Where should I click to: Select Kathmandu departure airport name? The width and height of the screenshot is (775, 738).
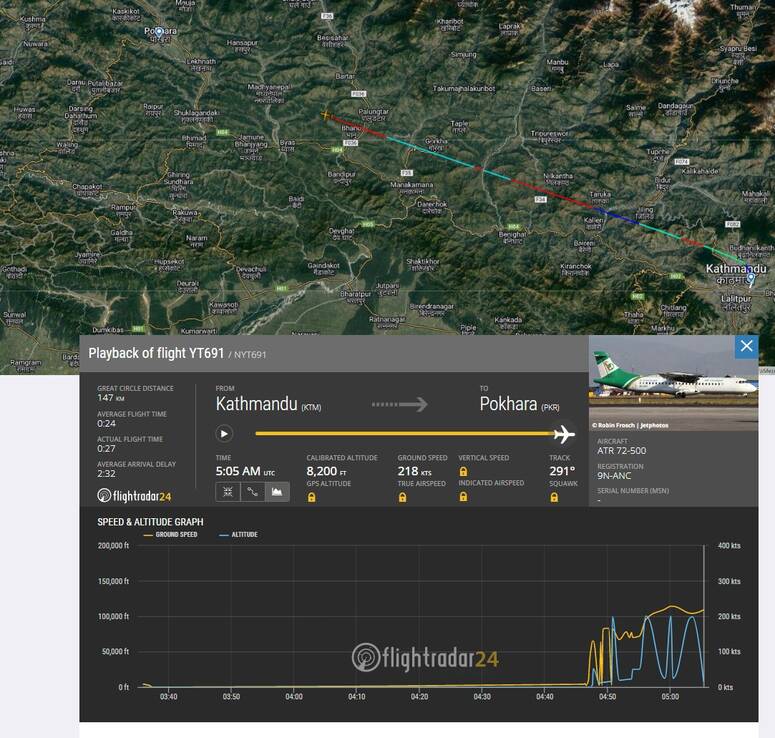(257, 404)
